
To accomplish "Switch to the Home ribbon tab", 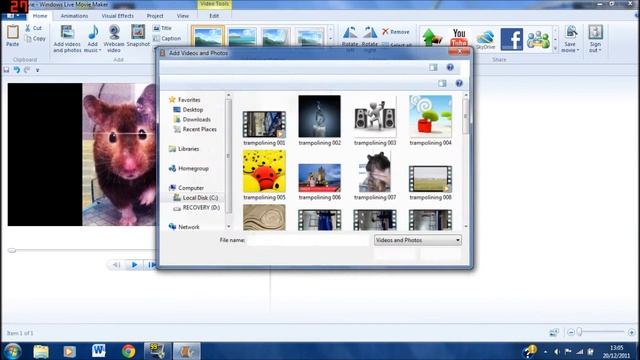I will tap(40, 16).
